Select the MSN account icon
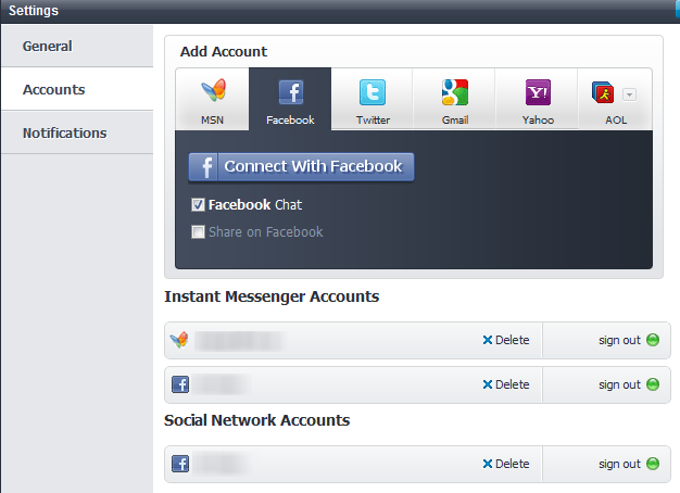 coord(213,90)
